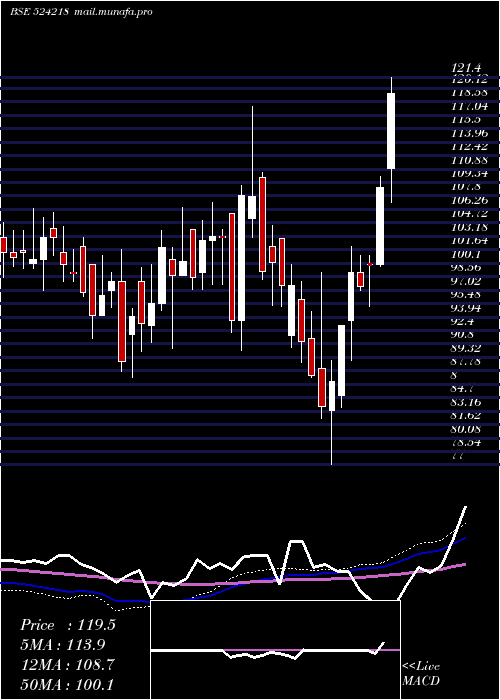Click the 103.18 price axis label

coord(469,227)
